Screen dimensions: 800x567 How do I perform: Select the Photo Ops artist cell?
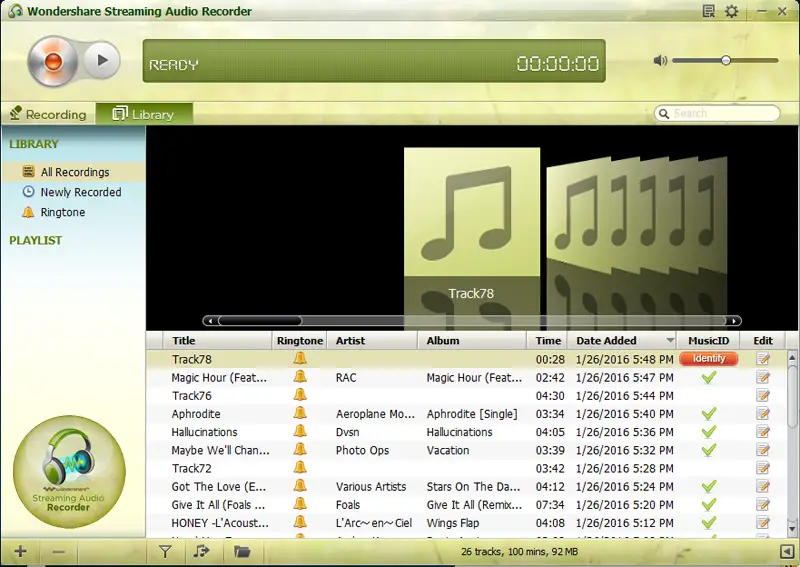tap(362, 450)
